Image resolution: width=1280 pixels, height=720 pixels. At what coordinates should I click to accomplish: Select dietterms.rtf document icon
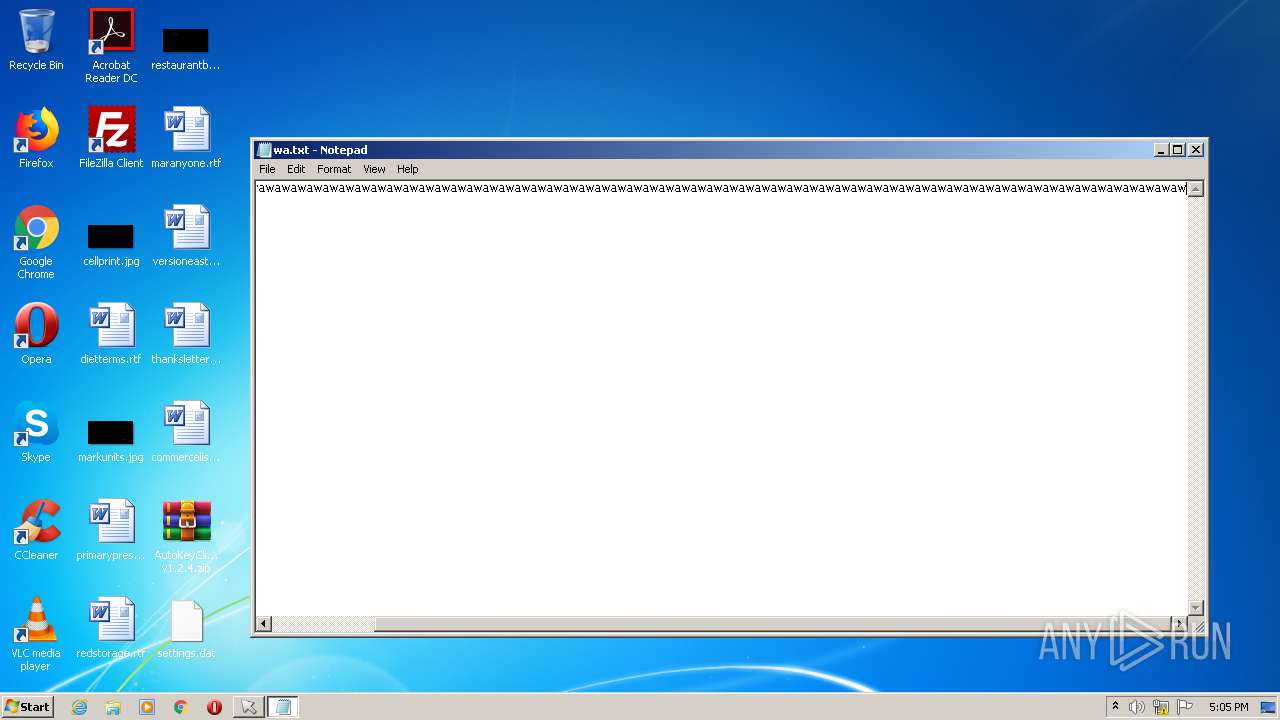point(111,334)
